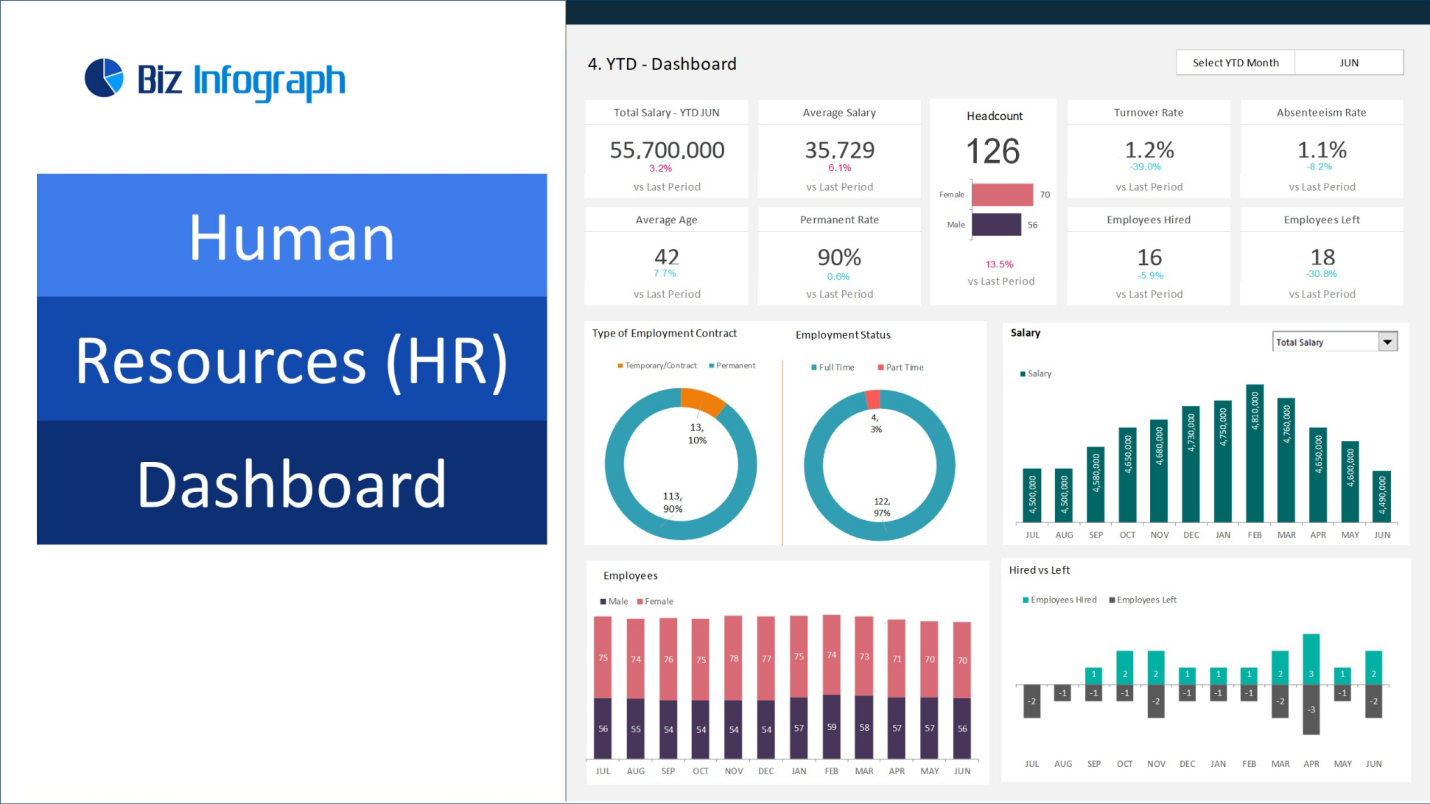Open the JUN month selector

pos(1349,62)
